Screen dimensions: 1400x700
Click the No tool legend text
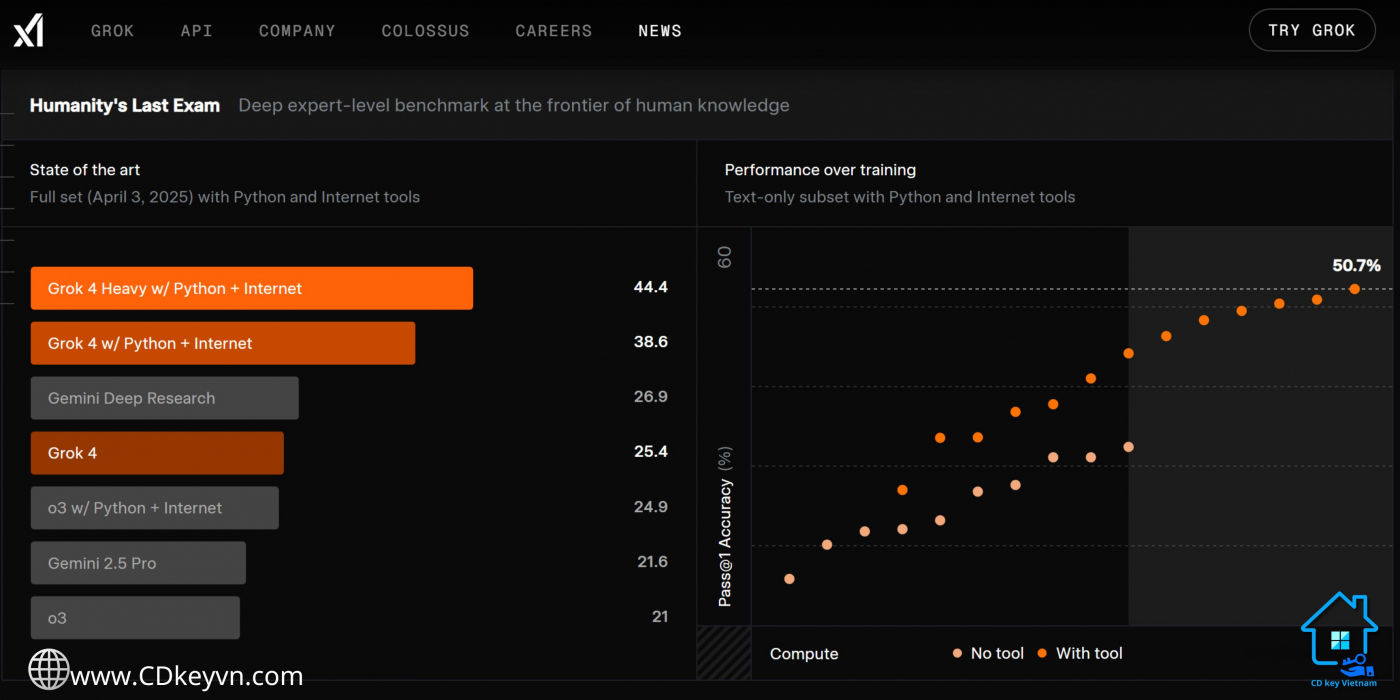click(997, 653)
